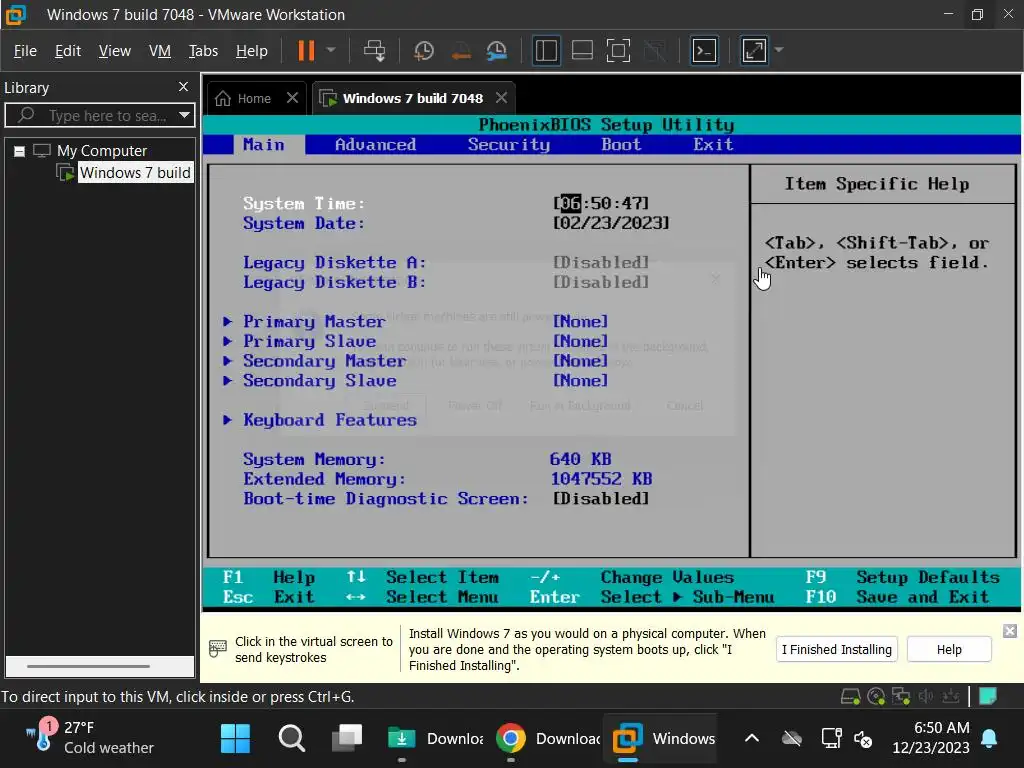Viewport: 1024px width, 768px height.
Task: Collapse the My Computer tree node
Action: pyautogui.click(x=20, y=152)
